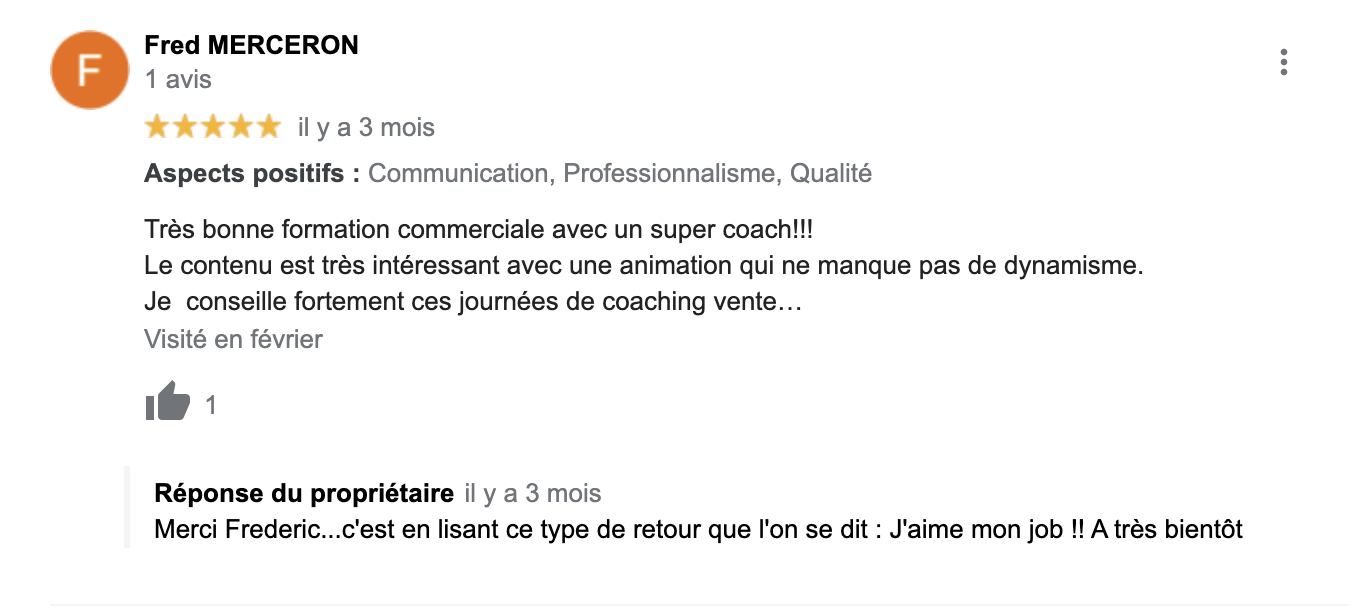Click the fifth rating star
This screenshot has height=608, width=1362.
click(x=269, y=127)
